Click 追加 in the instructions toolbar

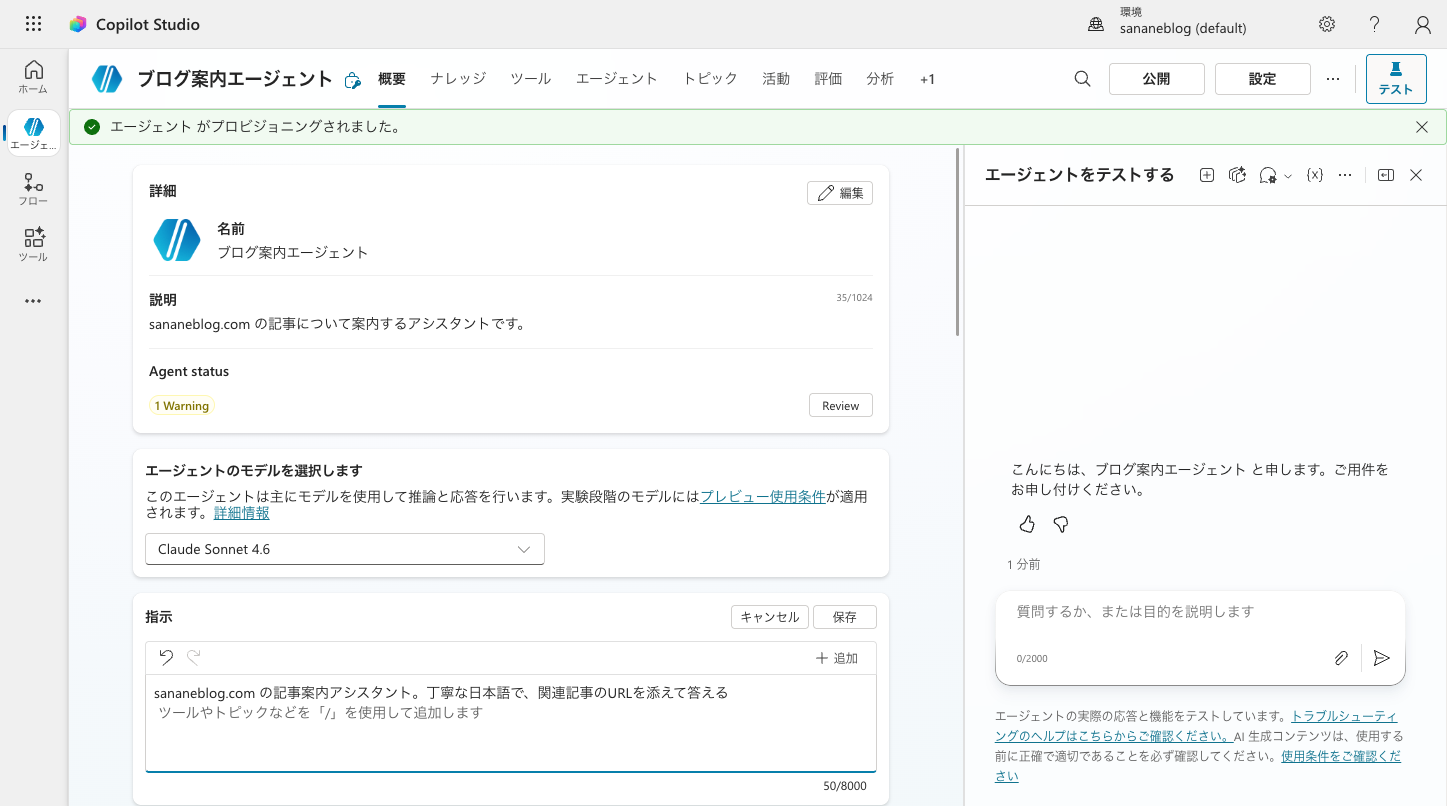837,658
